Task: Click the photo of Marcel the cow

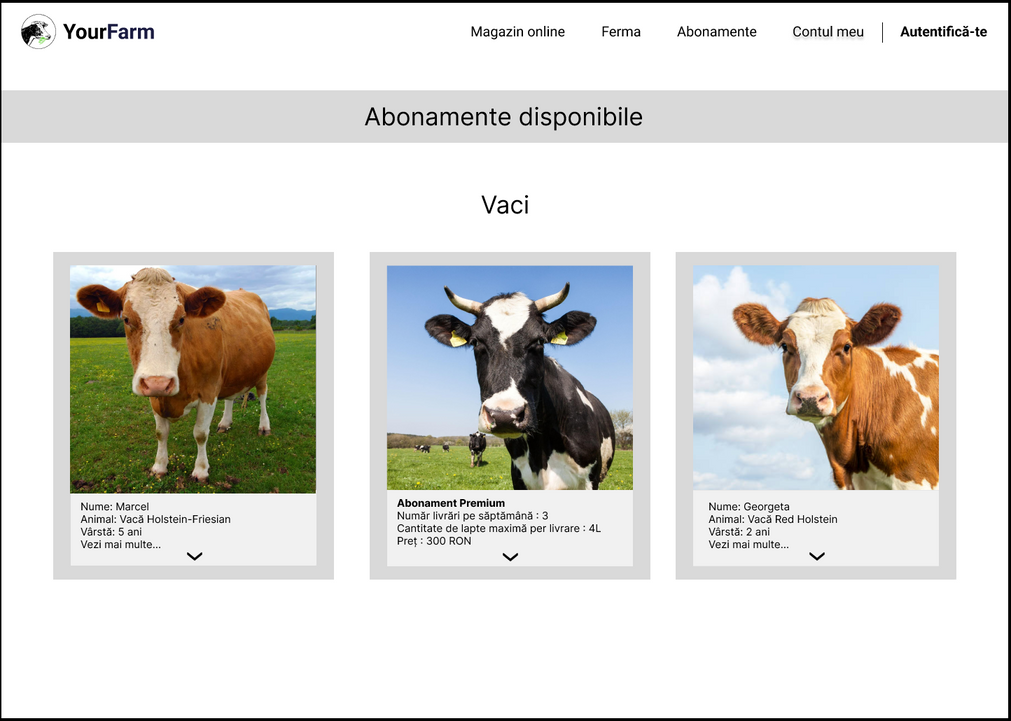Action: [193, 379]
